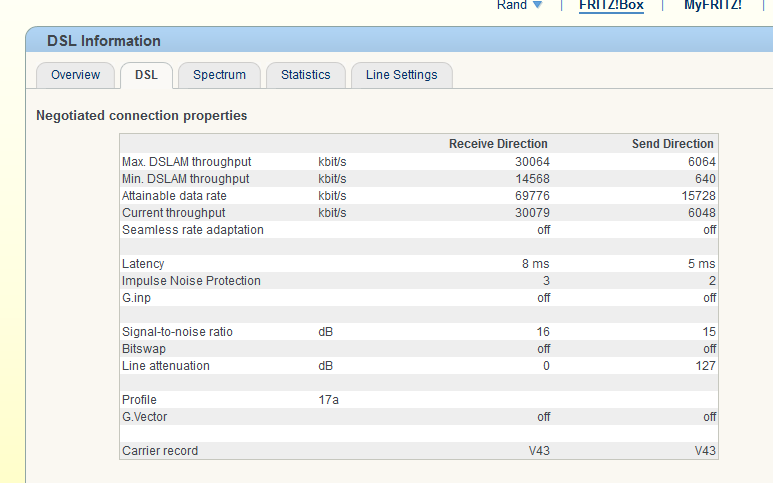773x483 pixels.
Task: Select the DSL tab
Action: [146, 75]
